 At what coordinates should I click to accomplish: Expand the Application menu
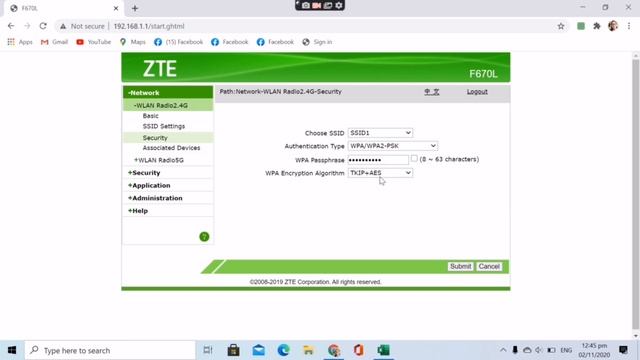149,185
